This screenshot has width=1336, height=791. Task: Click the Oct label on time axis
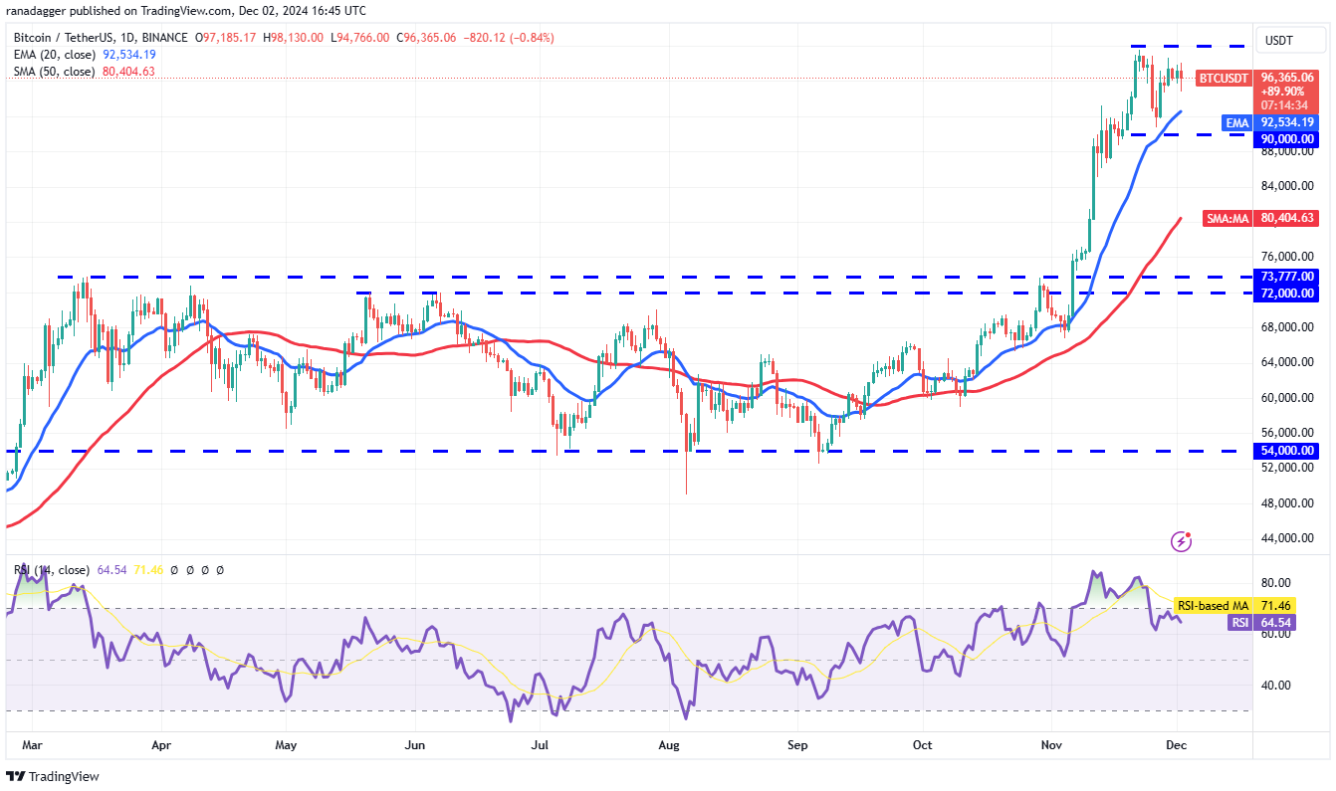[922, 745]
